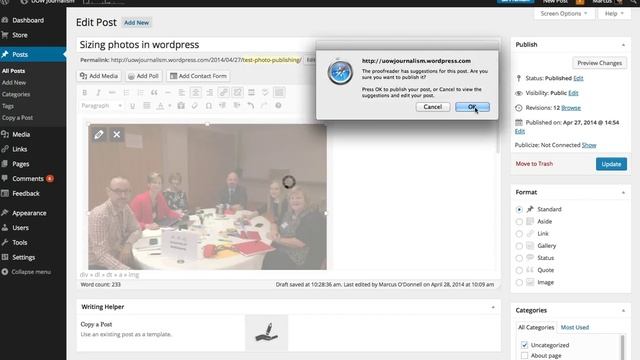Center align the selected content
The image size is (640, 360).
(196, 93)
